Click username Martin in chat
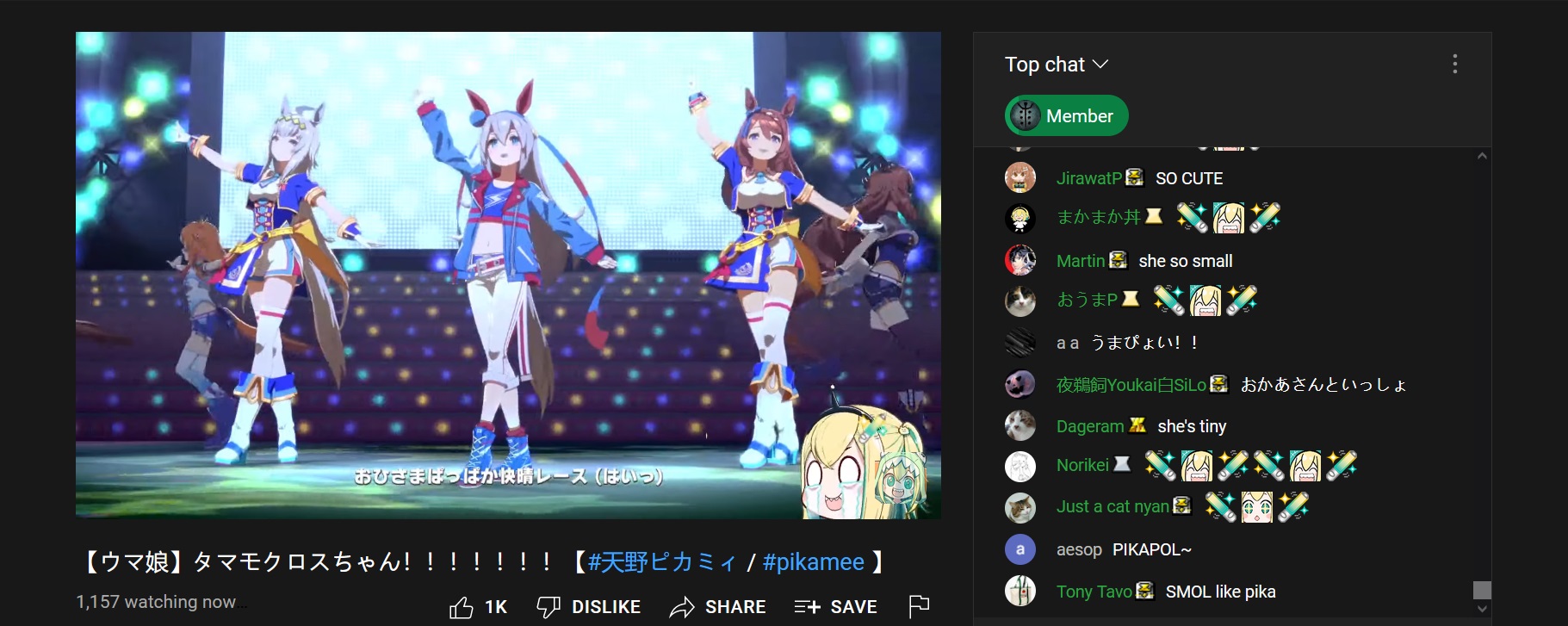Viewport: 1568px width, 626px height. click(x=1081, y=261)
